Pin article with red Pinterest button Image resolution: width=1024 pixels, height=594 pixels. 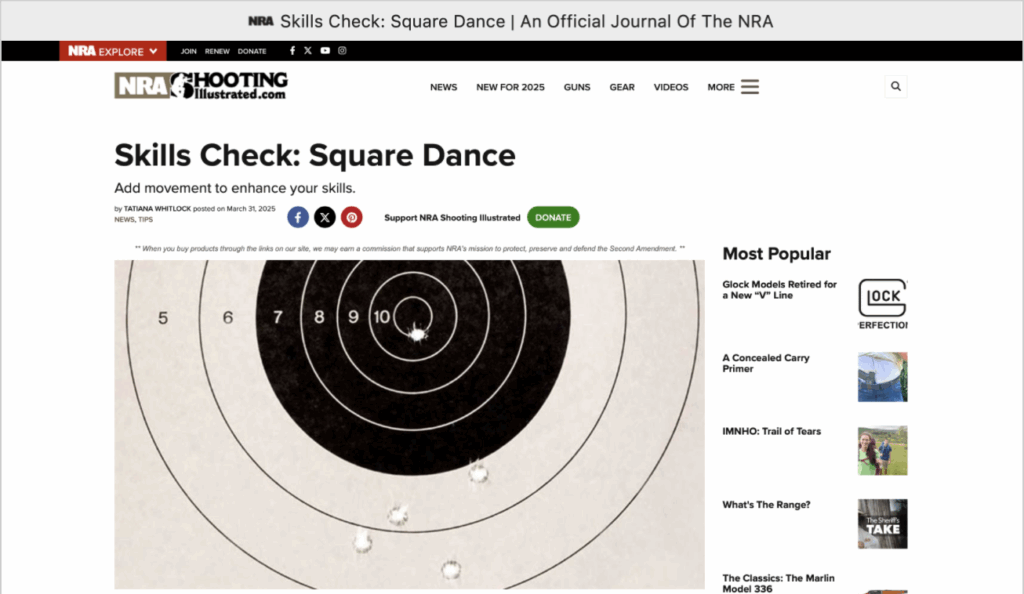coord(351,217)
